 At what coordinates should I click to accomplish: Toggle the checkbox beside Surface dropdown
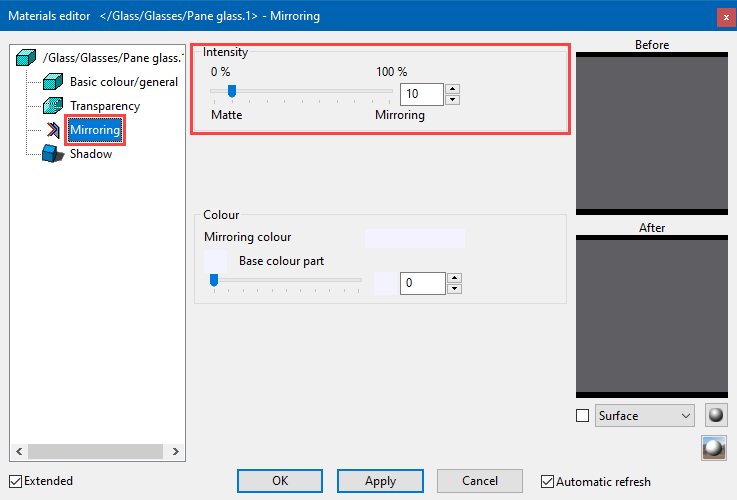[x=582, y=415]
